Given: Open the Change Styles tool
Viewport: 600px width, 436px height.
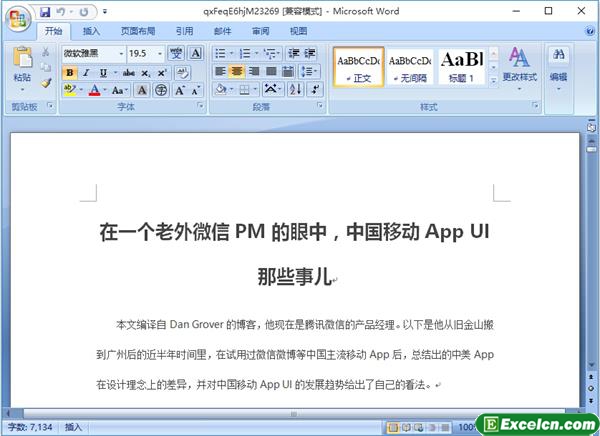Looking at the screenshot, I should 519,64.
